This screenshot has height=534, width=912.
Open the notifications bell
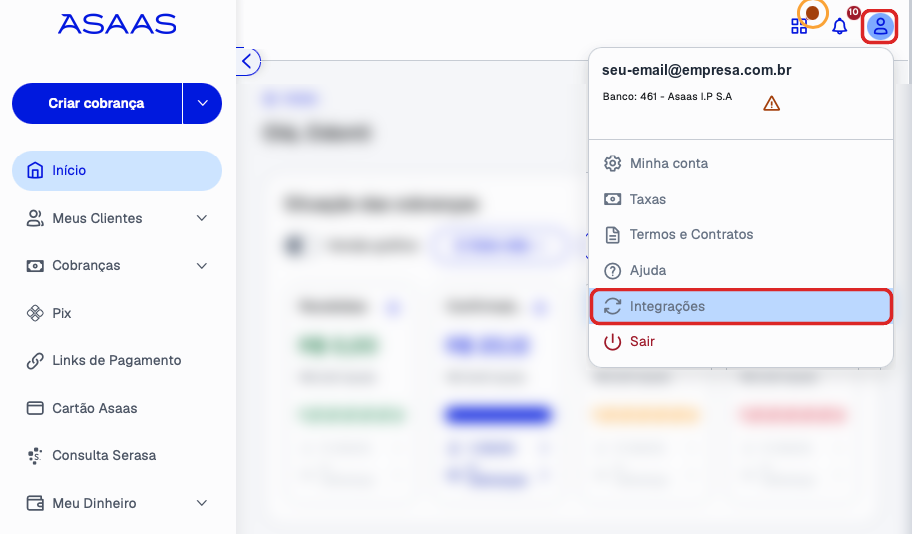[x=839, y=26]
